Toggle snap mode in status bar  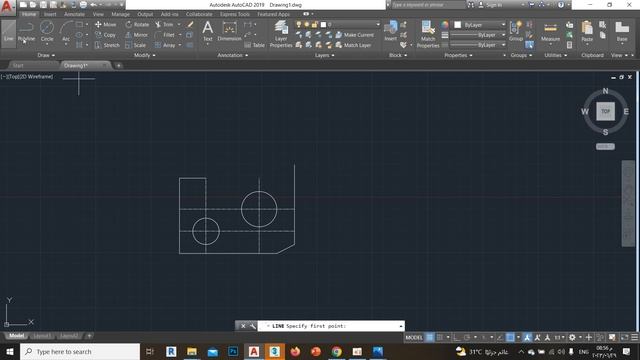(x=440, y=338)
